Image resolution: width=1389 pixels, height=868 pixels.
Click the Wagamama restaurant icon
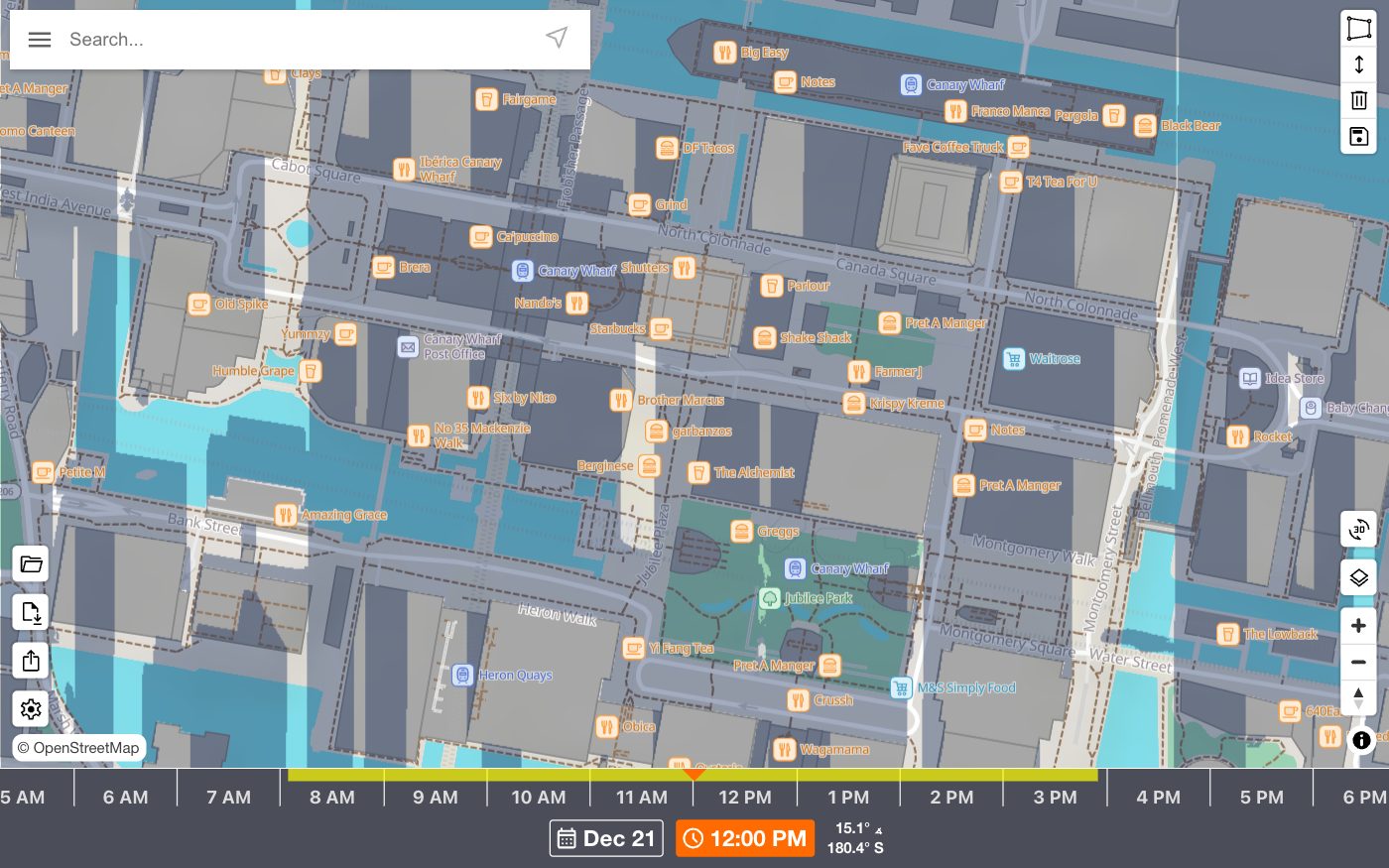(x=784, y=749)
